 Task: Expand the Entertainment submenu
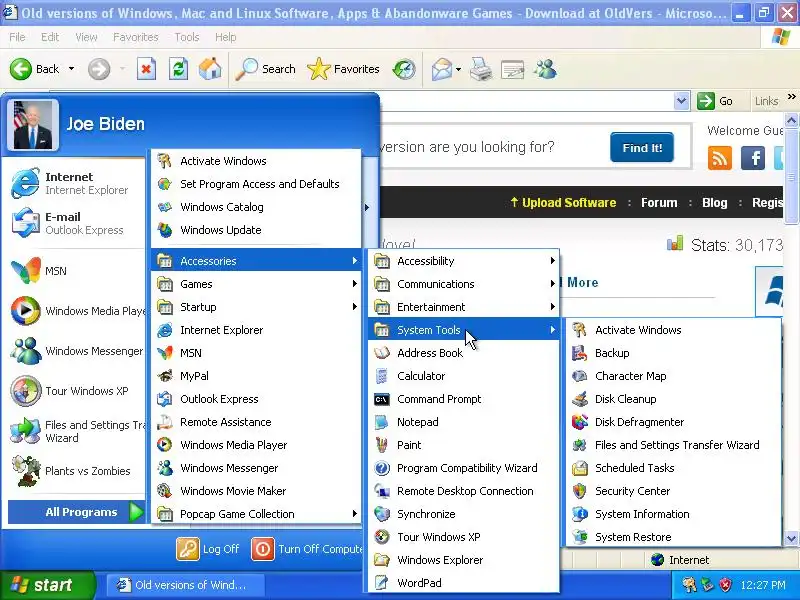pyautogui.click(x=463, y=307)
